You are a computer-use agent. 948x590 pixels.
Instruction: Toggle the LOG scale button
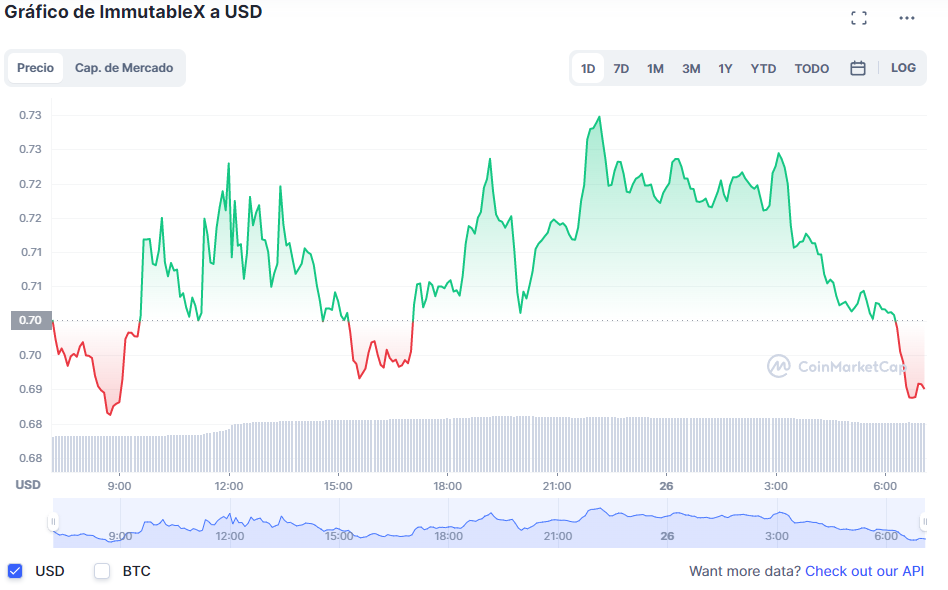(x=903, y=68)
